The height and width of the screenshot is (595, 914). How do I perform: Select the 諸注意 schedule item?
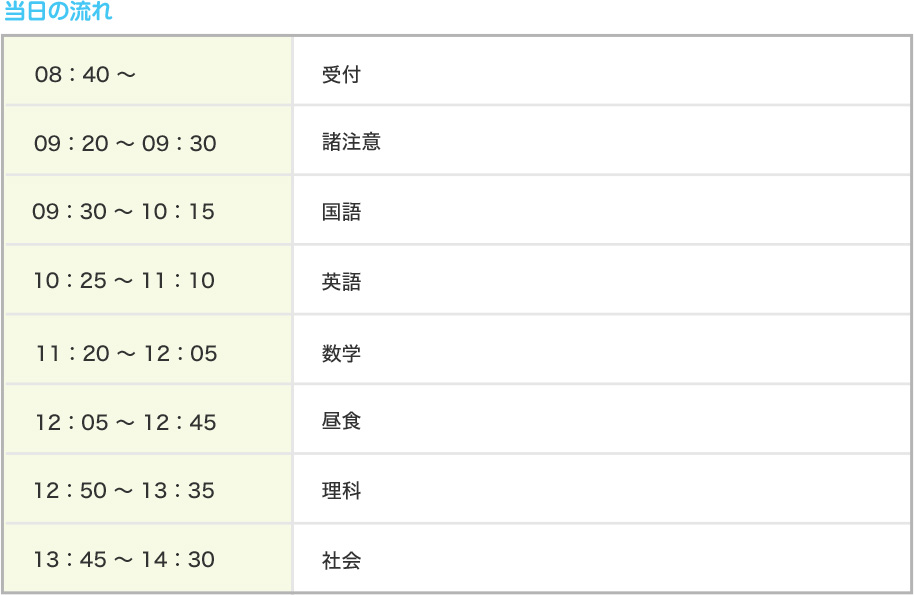tap(351, 143)
